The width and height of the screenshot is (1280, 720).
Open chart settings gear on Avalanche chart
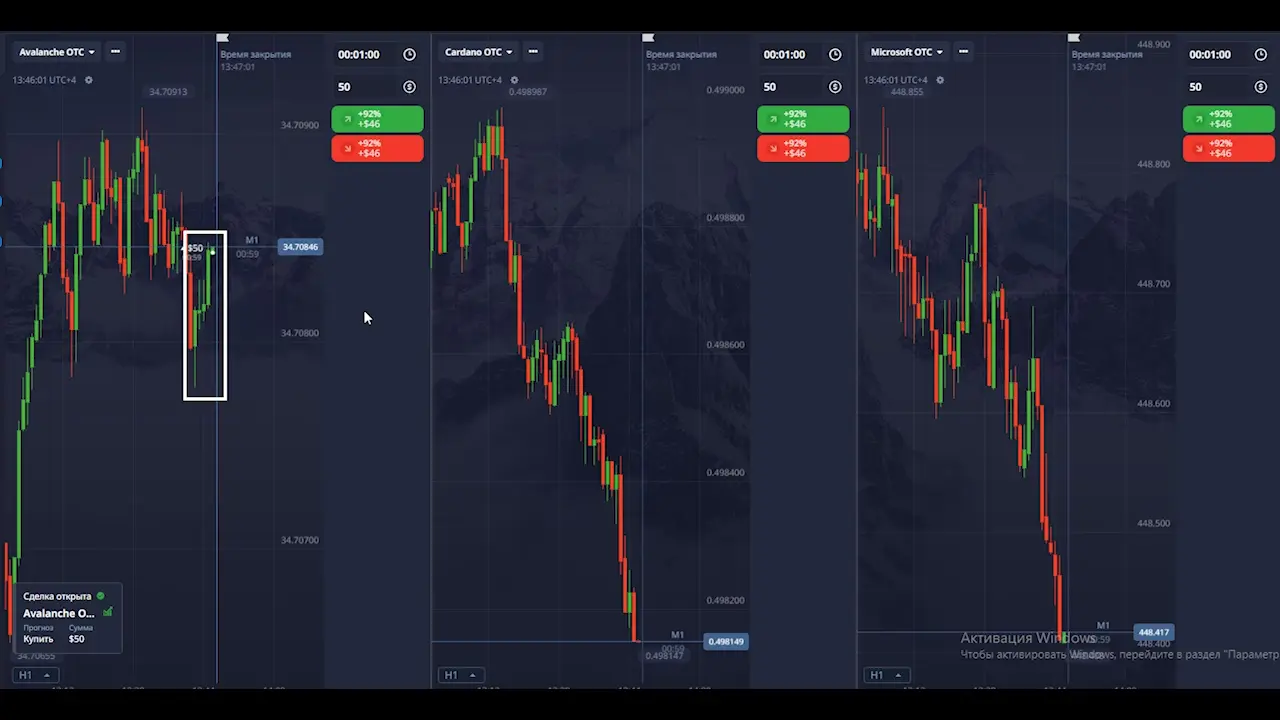[88, 80]
